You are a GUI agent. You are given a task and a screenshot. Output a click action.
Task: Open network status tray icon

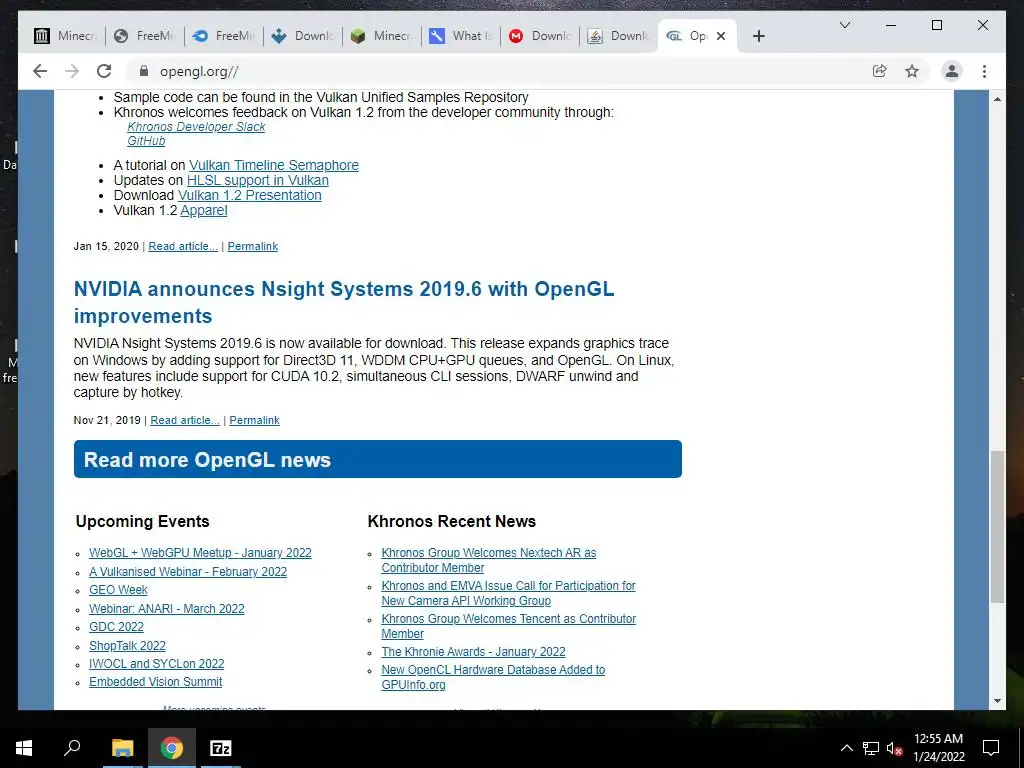tap(871, 748)
